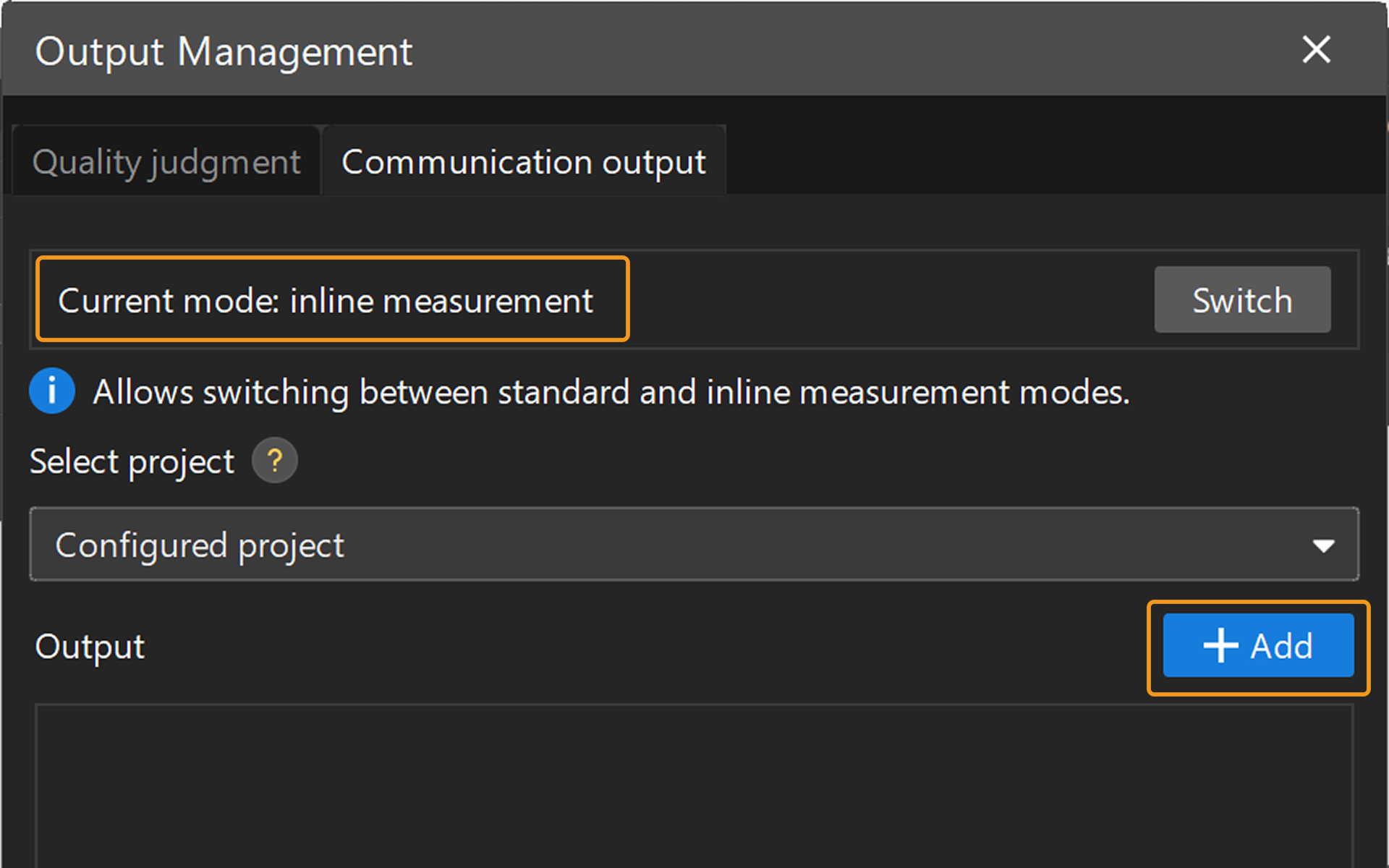
Task: Click the Switch button to change measurement mode
Action: 1242,299
